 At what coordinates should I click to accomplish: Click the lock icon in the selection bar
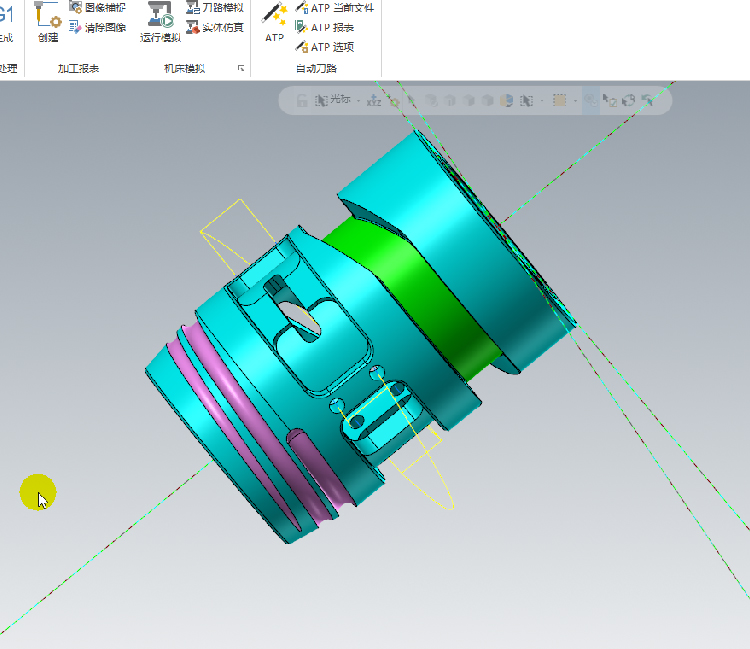pos(302,100)
